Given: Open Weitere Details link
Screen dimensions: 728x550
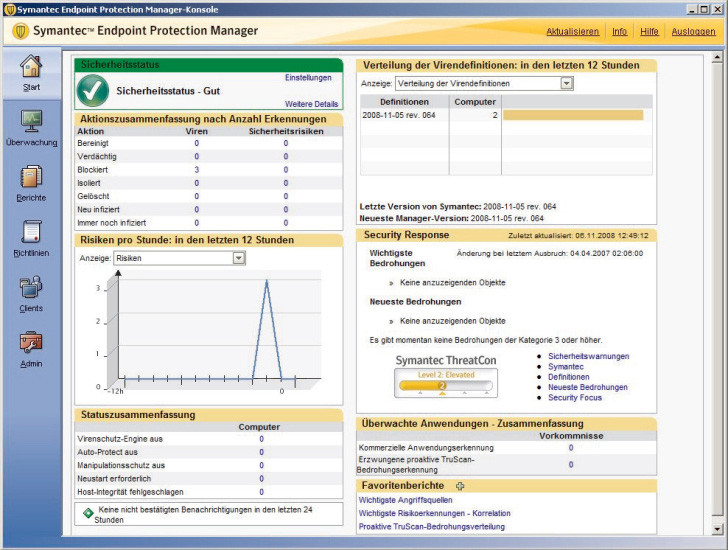Looking at the screenshot, I should coord(312,104).
